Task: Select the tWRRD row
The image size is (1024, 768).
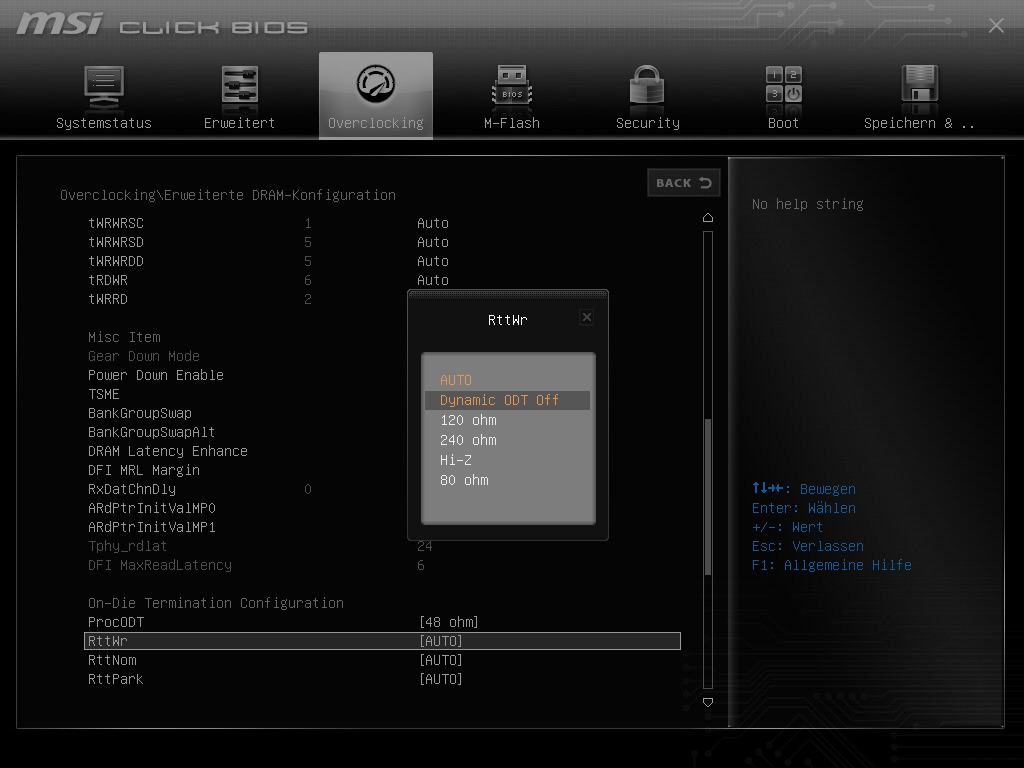Action: click(x=108, y=299)
